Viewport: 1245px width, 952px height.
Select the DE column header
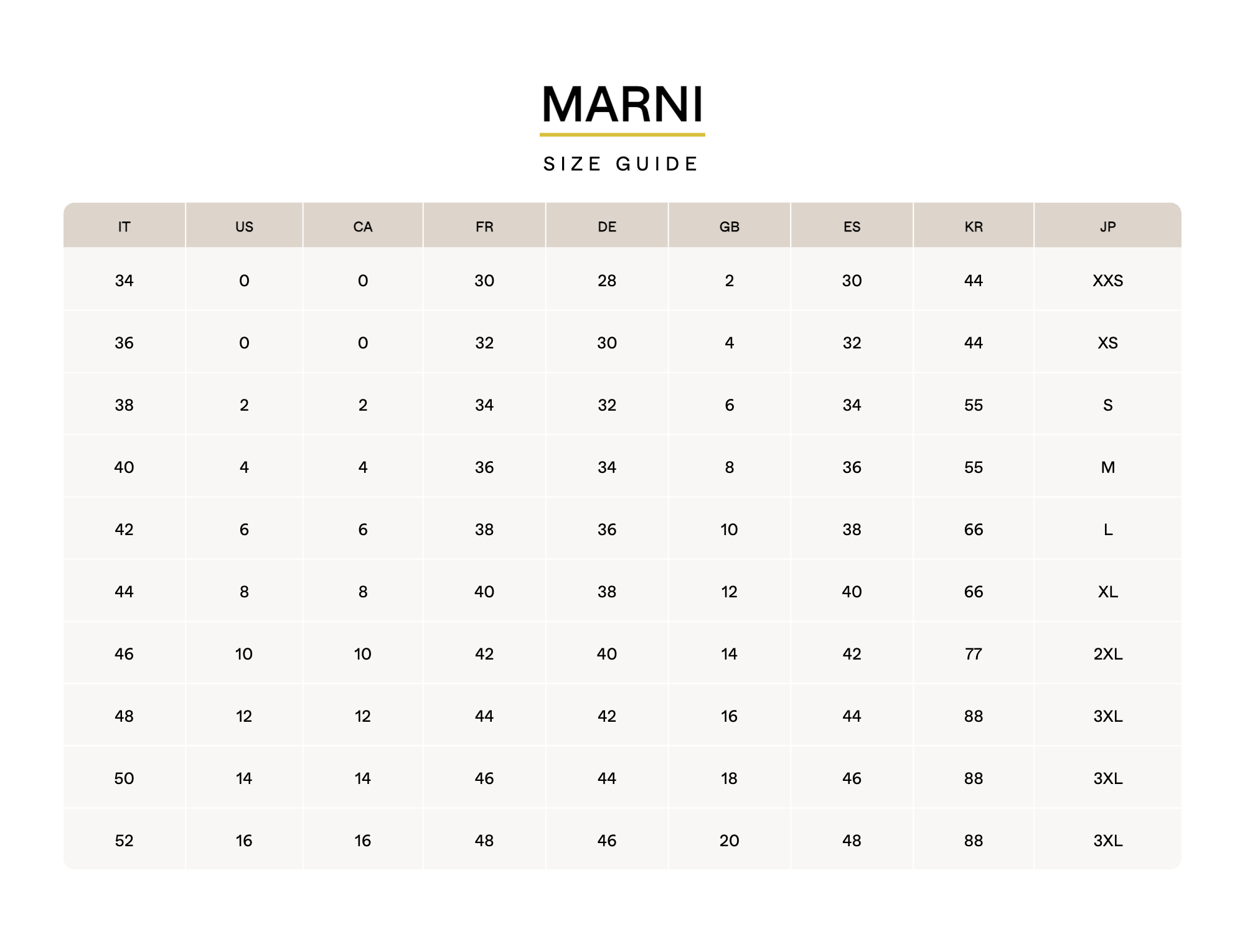[x=607, y=226]
